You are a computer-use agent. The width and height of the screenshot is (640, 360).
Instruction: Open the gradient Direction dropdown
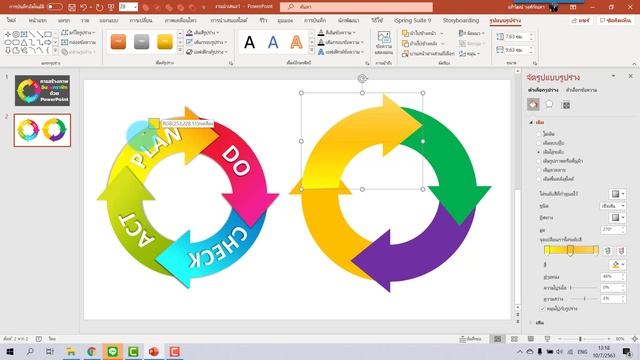click(x=617, y=218)
